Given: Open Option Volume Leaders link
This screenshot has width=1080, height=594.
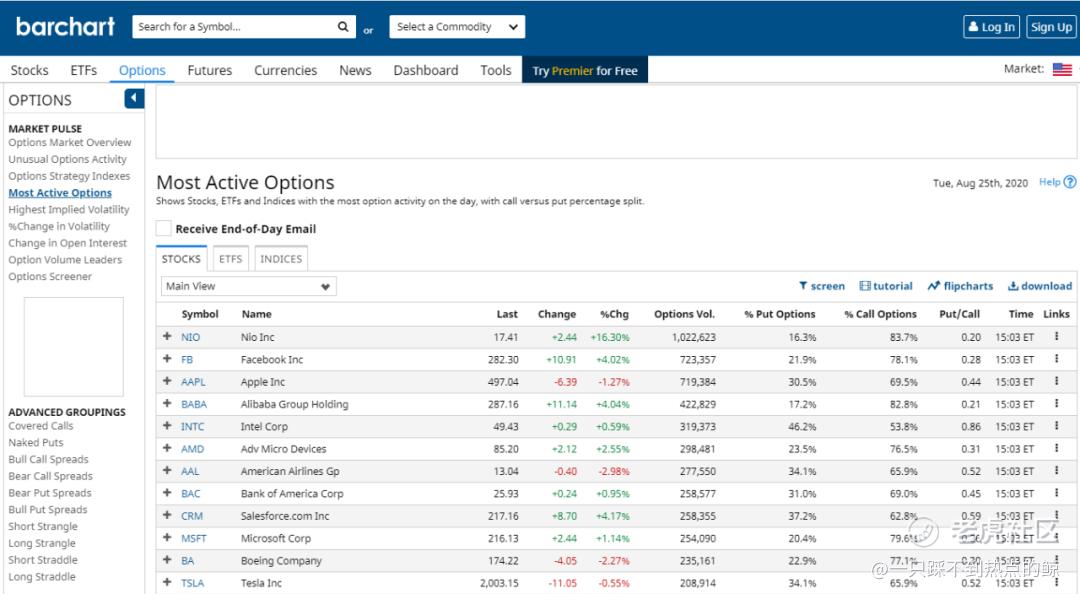Looking at the screenshot, I should tap(65, 260).
